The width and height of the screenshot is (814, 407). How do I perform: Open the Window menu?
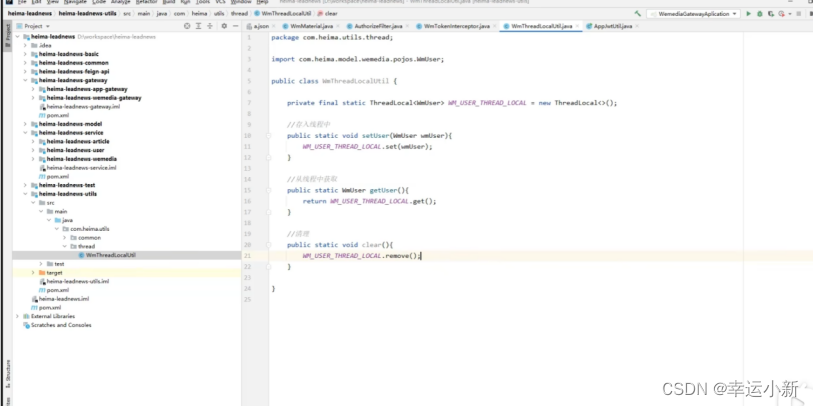(240, 2)
